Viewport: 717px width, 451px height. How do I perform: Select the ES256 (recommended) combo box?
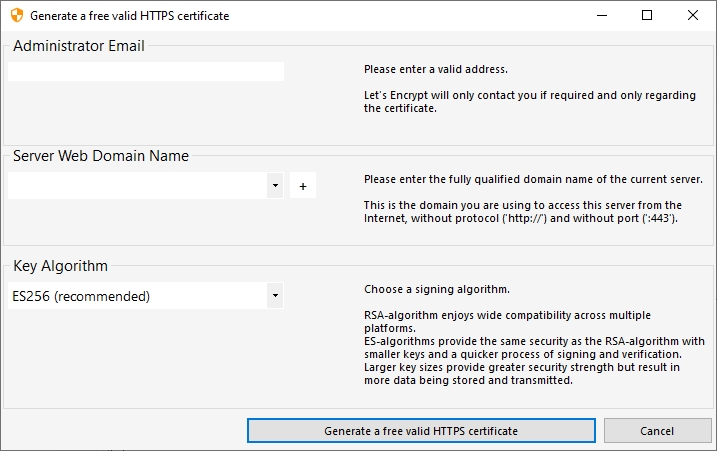coord(137,296)
